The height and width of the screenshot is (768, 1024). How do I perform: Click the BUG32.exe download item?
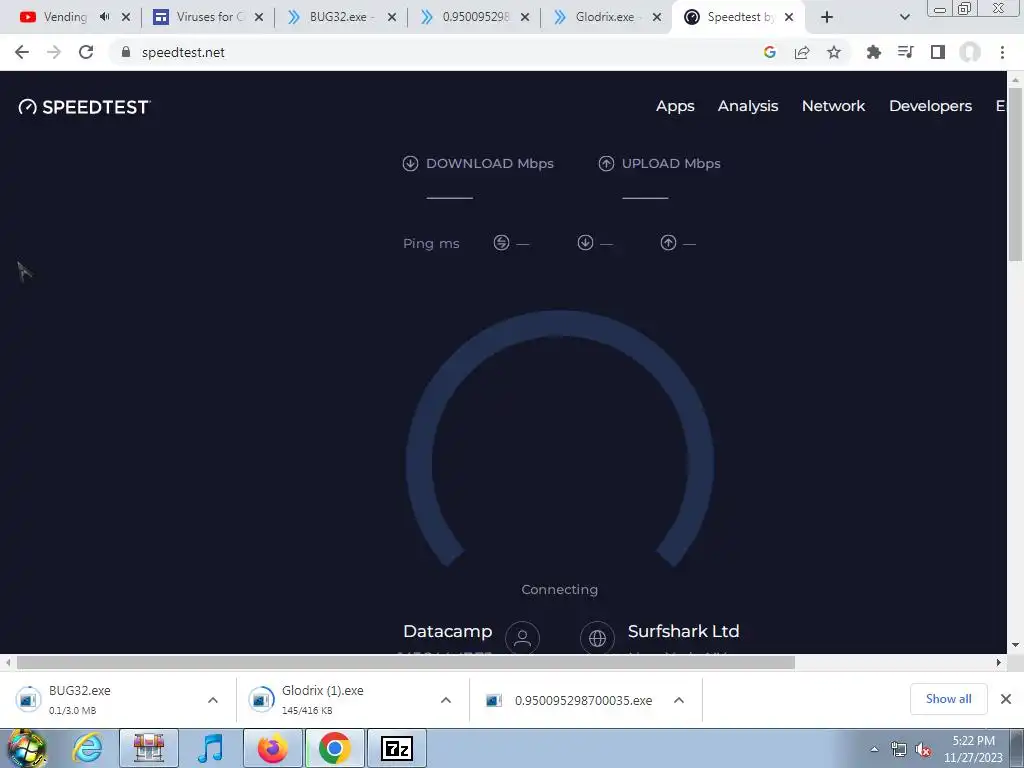(x=120, y=700)
